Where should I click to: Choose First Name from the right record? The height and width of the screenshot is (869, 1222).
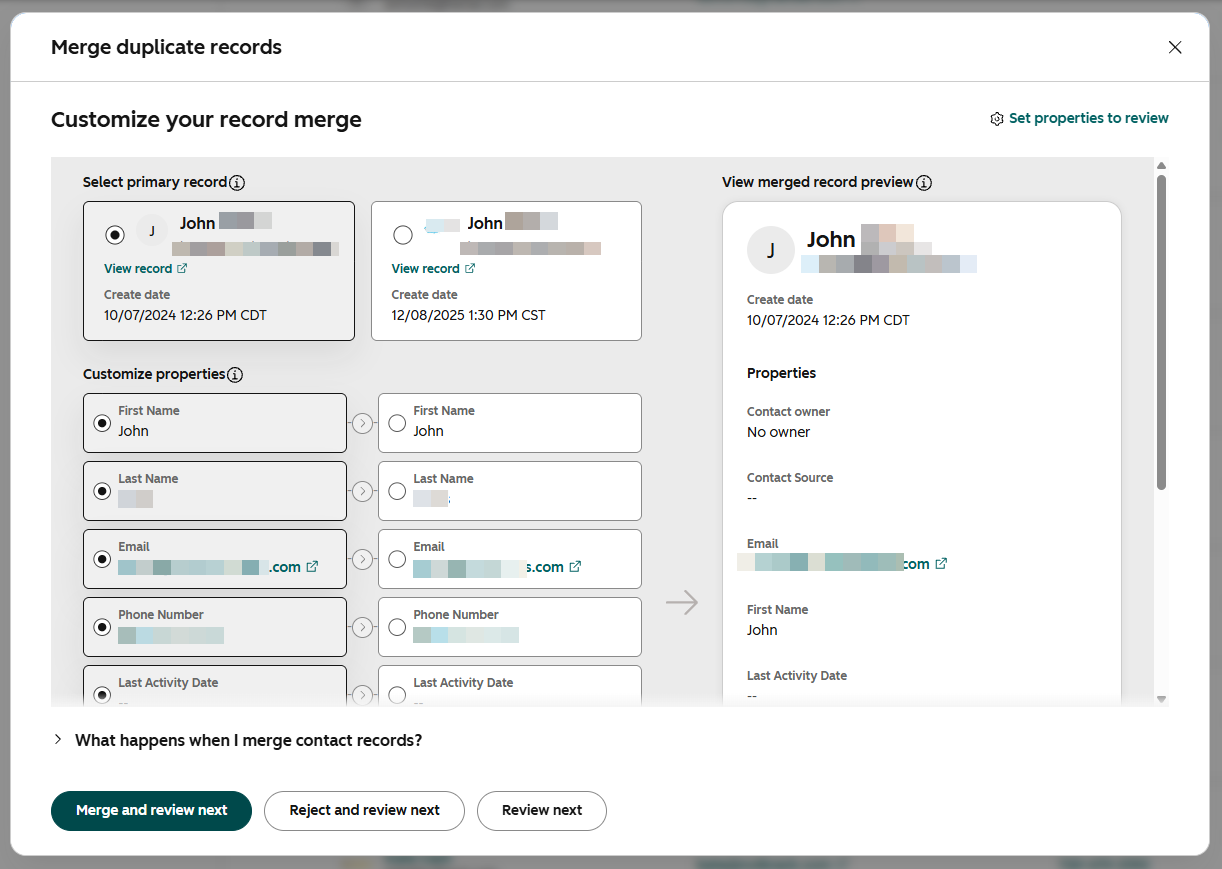[397, 423]
